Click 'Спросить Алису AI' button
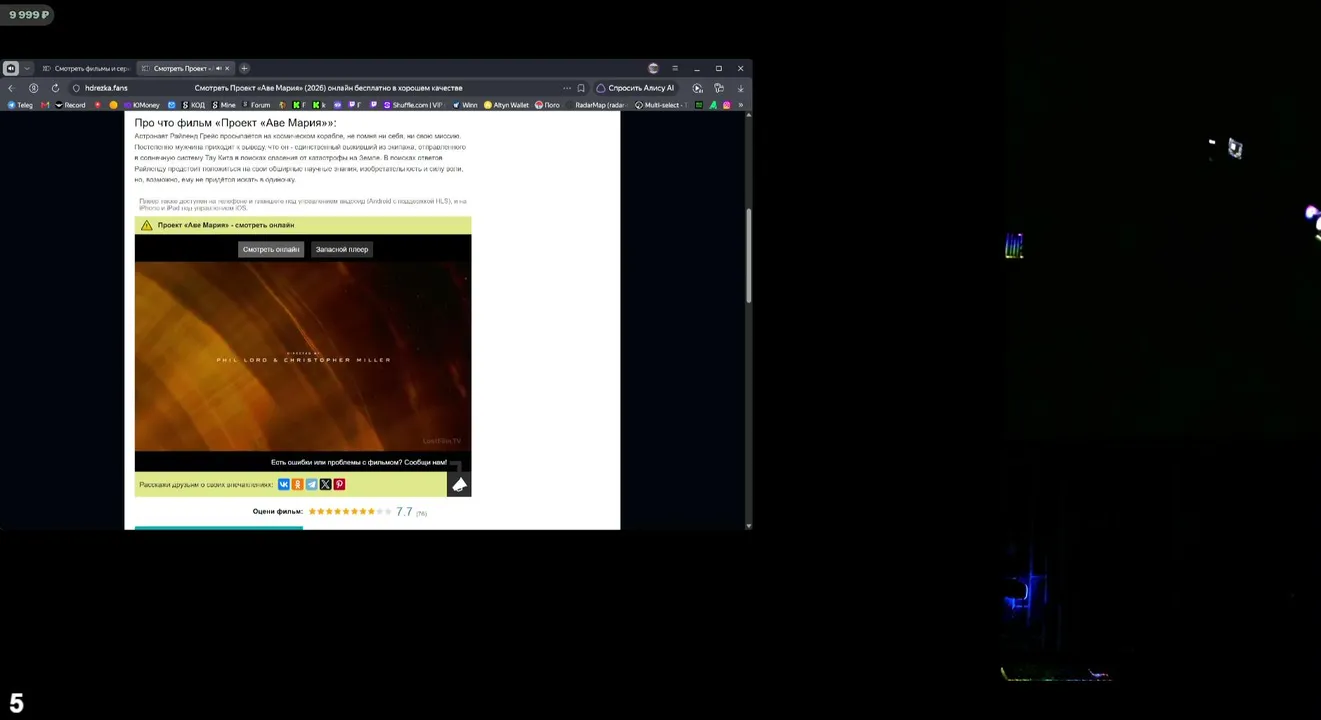This screenshot has width=1321, height=720. (635, 88)
